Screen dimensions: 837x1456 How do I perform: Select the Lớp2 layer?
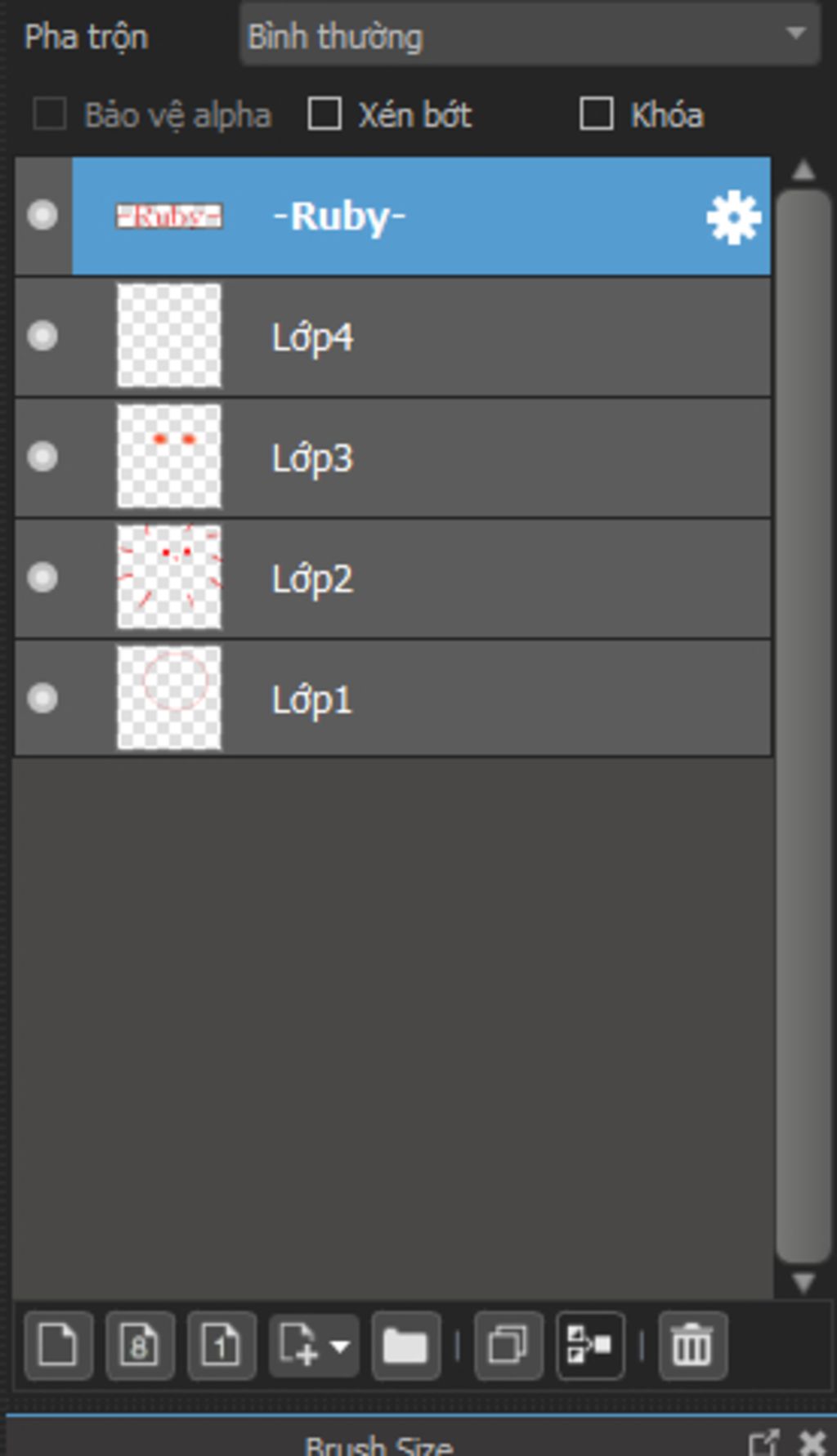(393, 578)
